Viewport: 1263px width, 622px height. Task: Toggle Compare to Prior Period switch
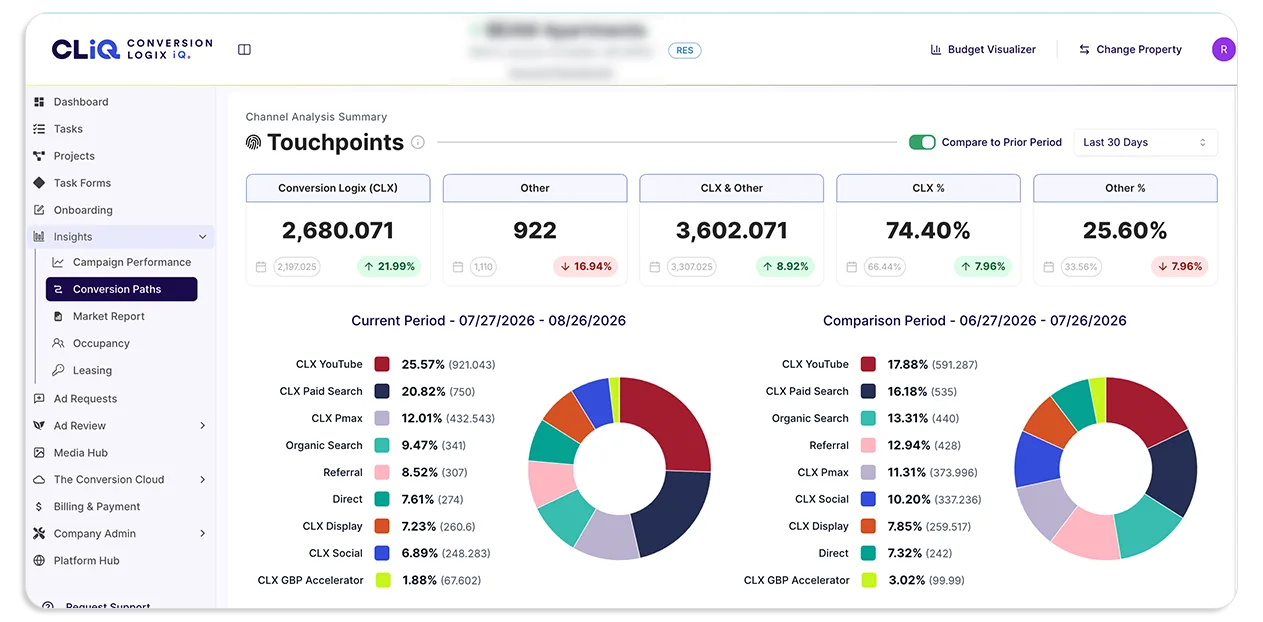pyautogui.click(x=922, y=142)
